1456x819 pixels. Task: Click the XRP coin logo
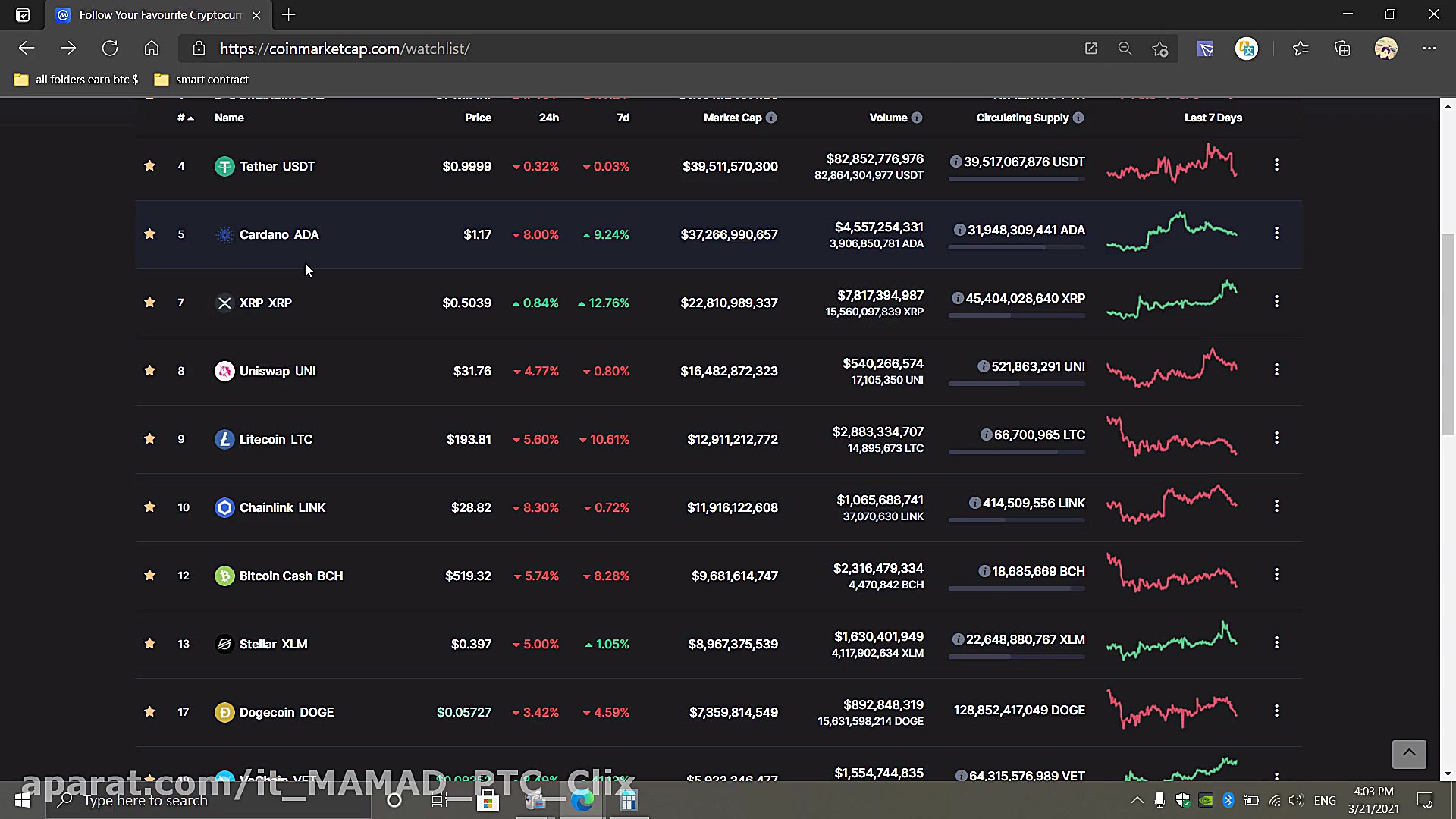[224, 303]
